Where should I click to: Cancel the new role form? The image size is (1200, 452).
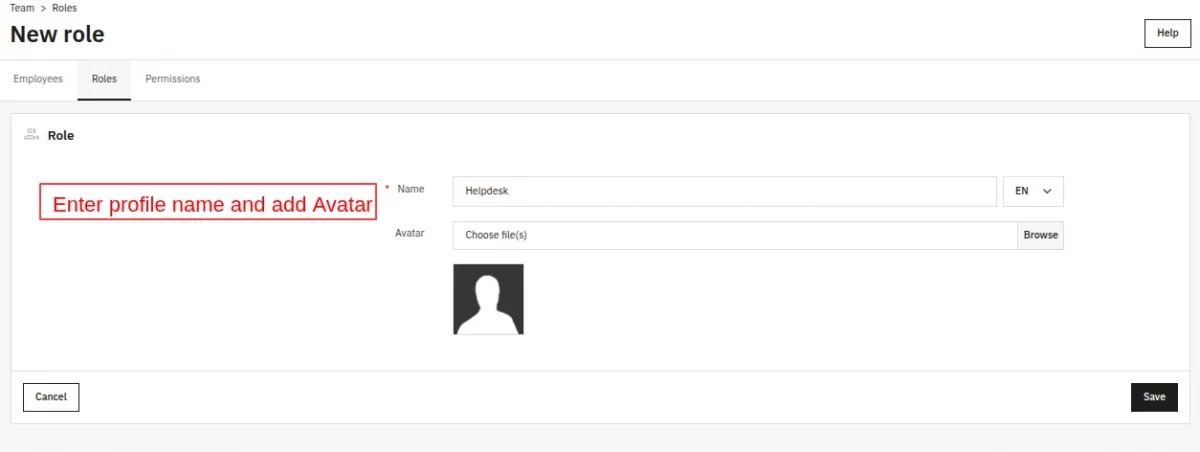click(51, 397)
